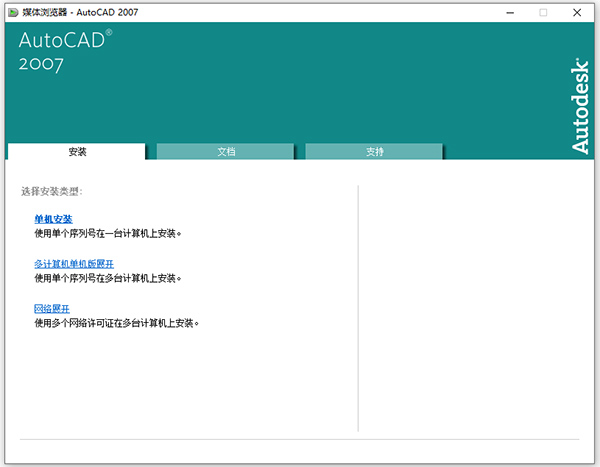
Task: Click text 使用单个序列号在一台计算机上安装。
Action: pyautogui.click(x=108, y=233)
